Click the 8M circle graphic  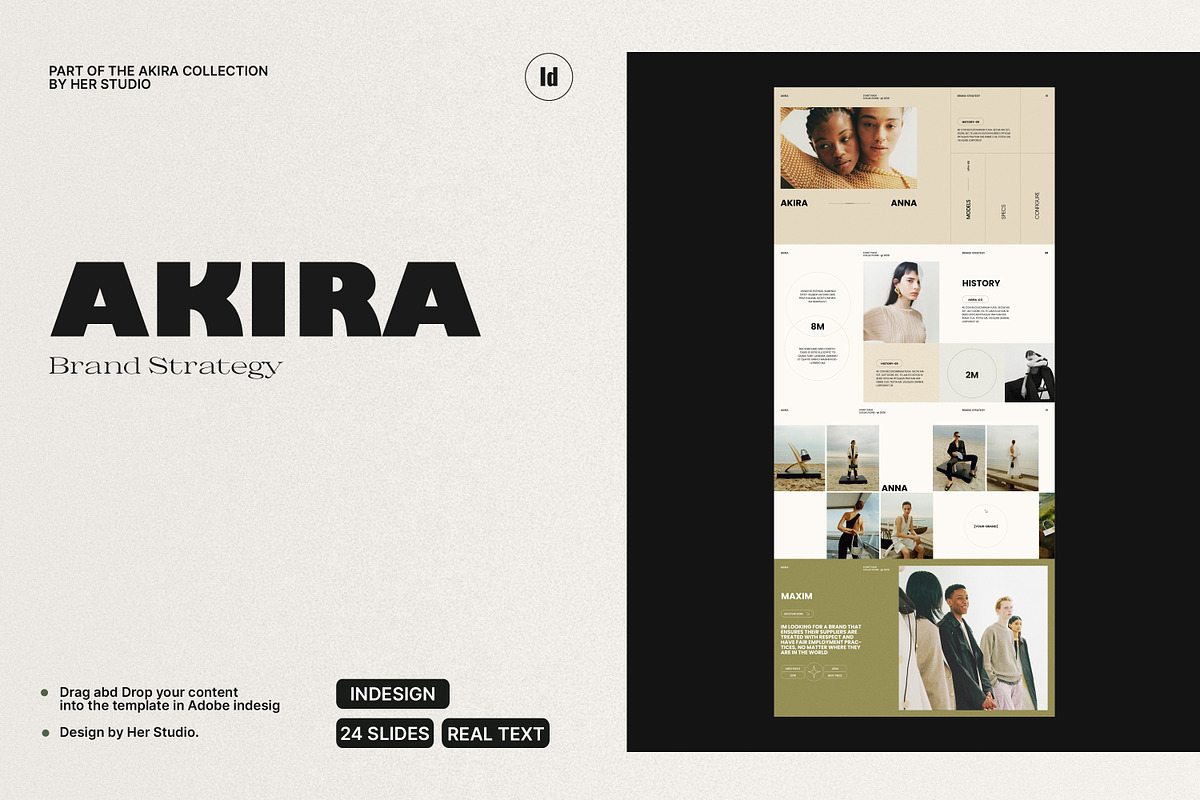[817, 327]
